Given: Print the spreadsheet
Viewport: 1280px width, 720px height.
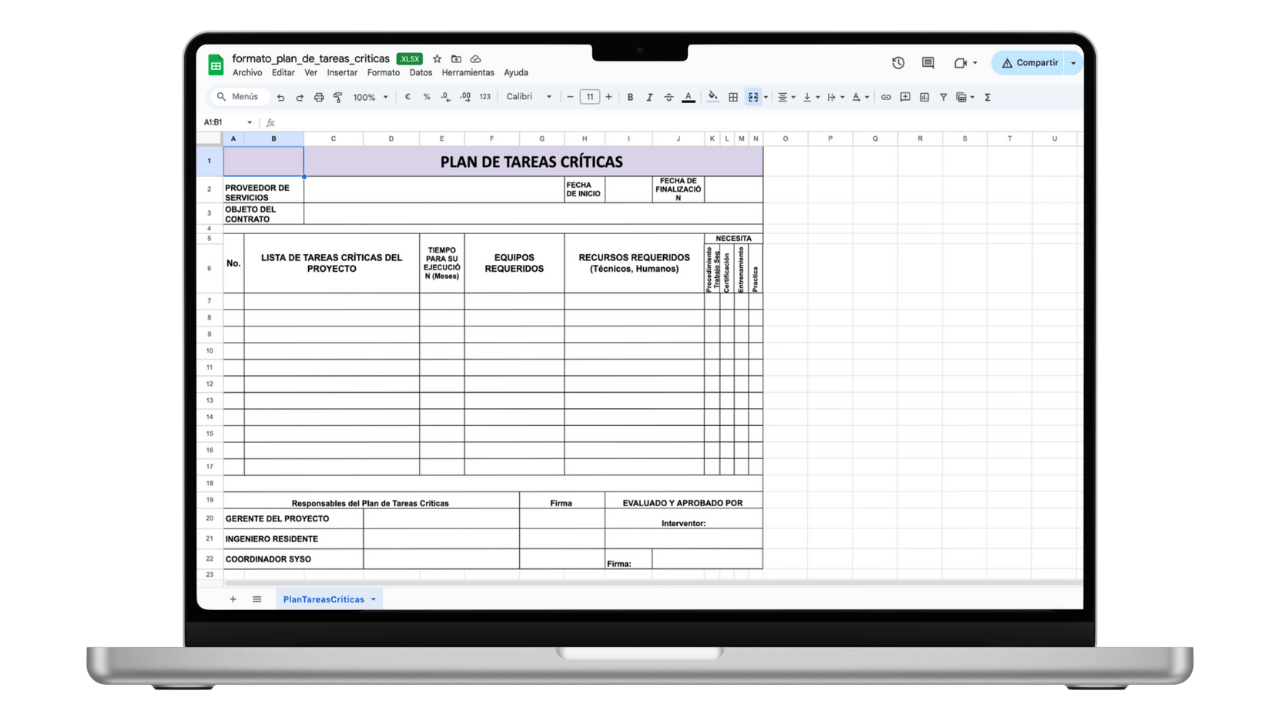Looking at the screenshot, I should tap(319, 97).
